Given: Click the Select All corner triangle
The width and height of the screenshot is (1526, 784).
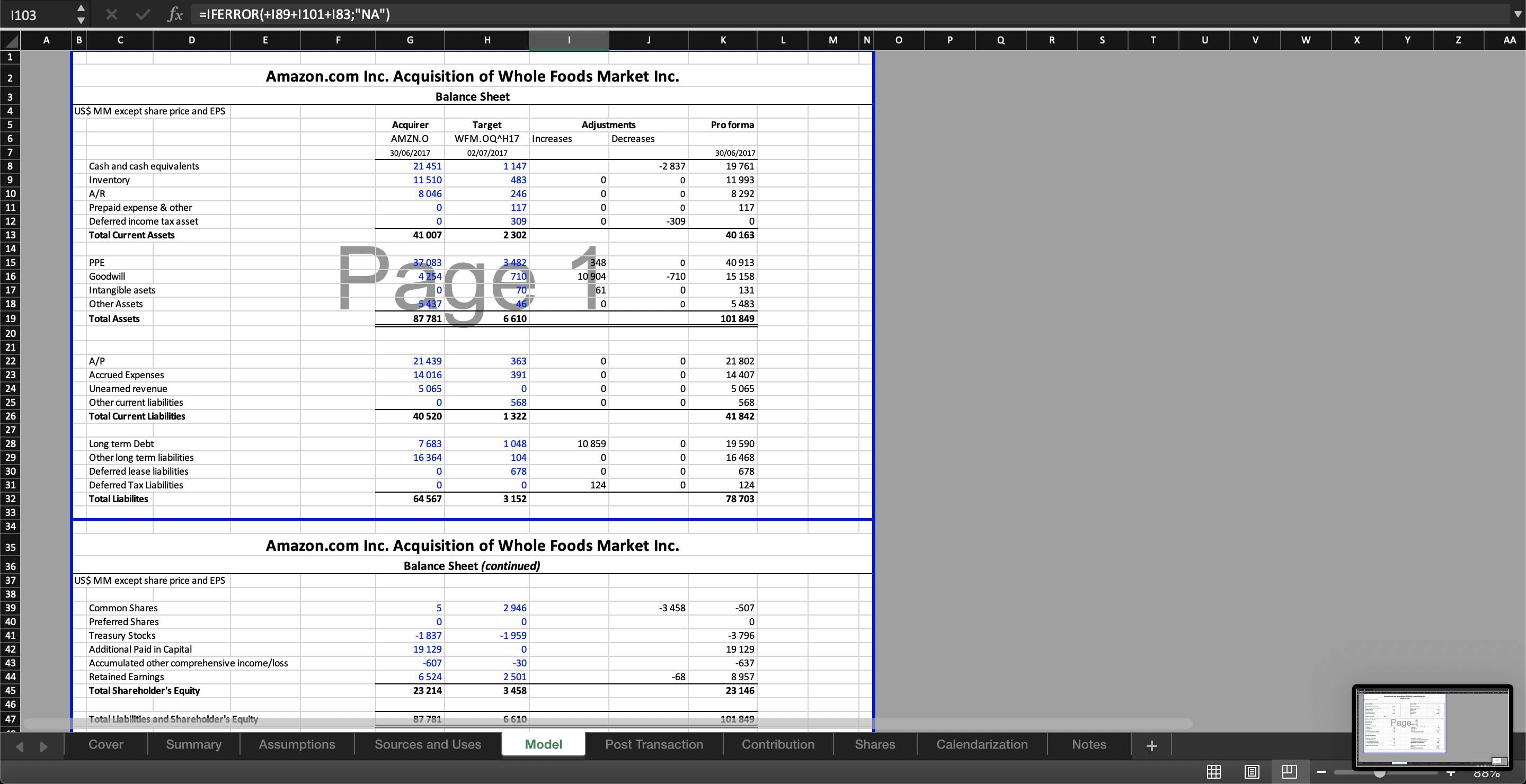Looking at the screenshot, I should [x=11, y=40].
